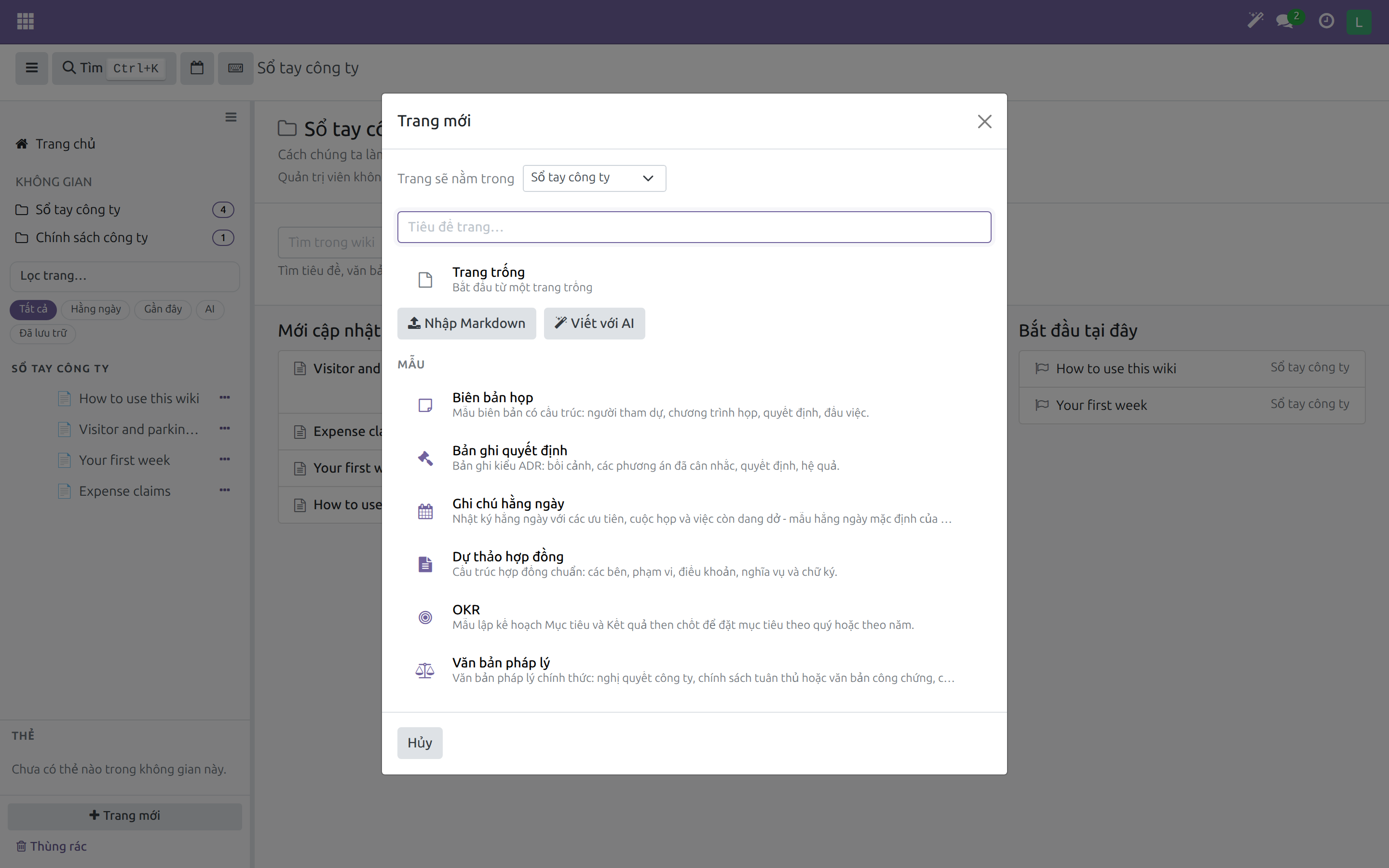Viewport: 1389px width, 868px height.
Task: Open Expense claims page in sidebar tree
Action: click(x=124, y=491)
